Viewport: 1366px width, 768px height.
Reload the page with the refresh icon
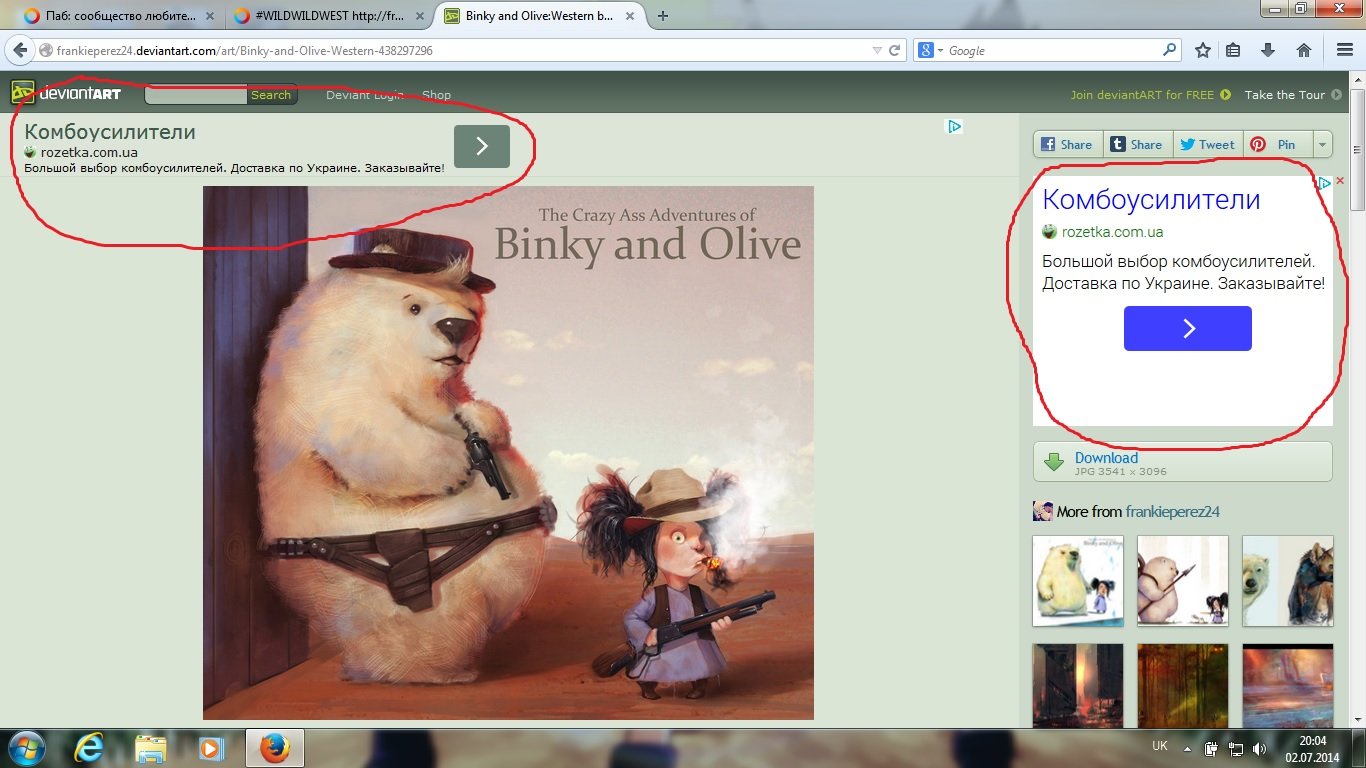tap(895, 50)
